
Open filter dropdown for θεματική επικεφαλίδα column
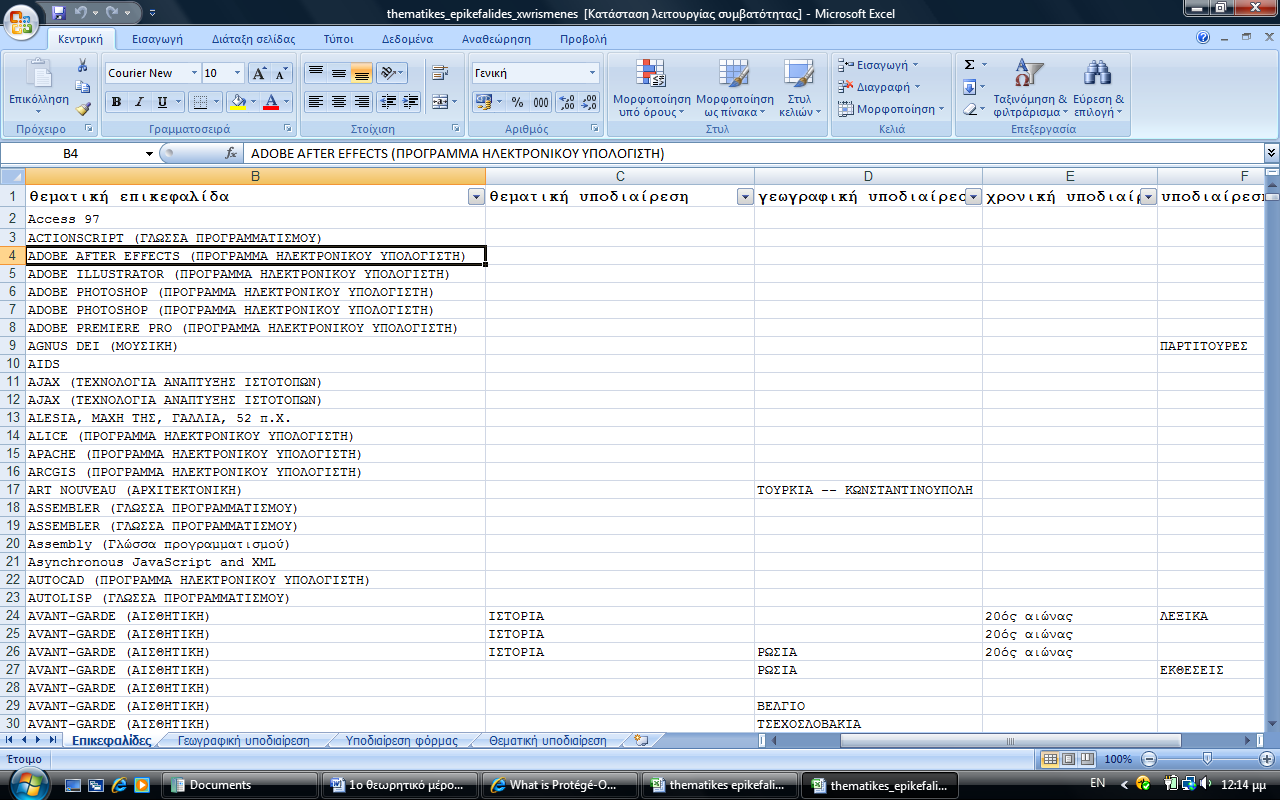(476, 197)
